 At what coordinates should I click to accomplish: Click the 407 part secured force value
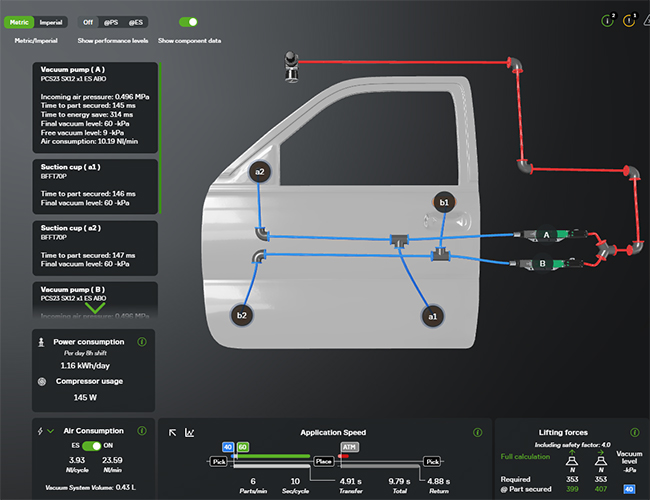(601, 489)
